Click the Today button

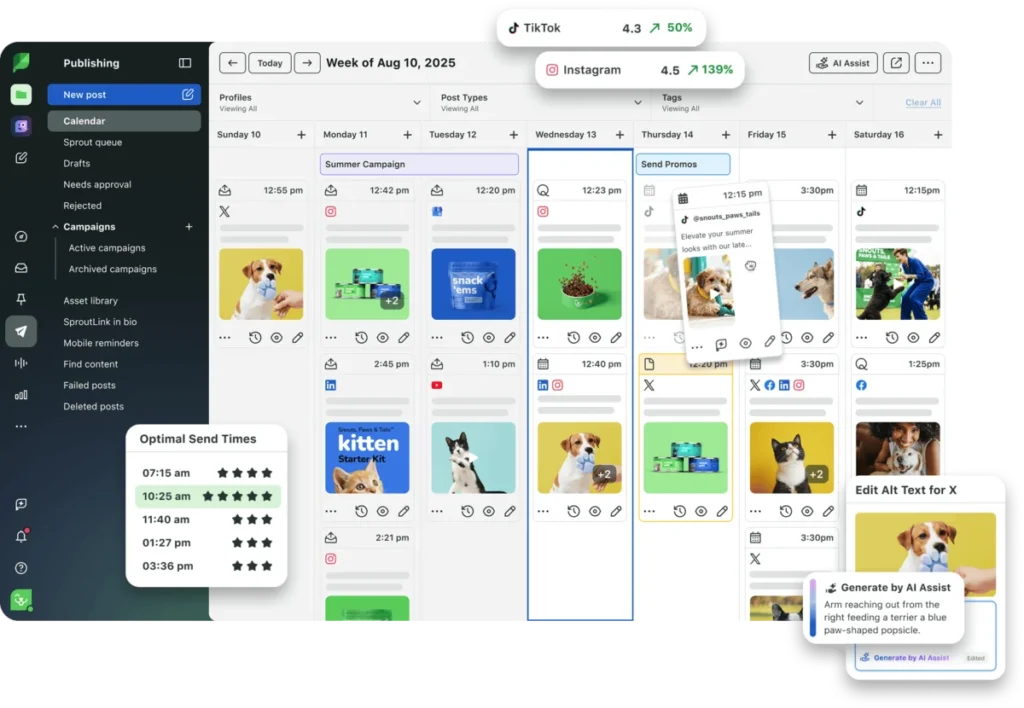(x=270, y=63)
